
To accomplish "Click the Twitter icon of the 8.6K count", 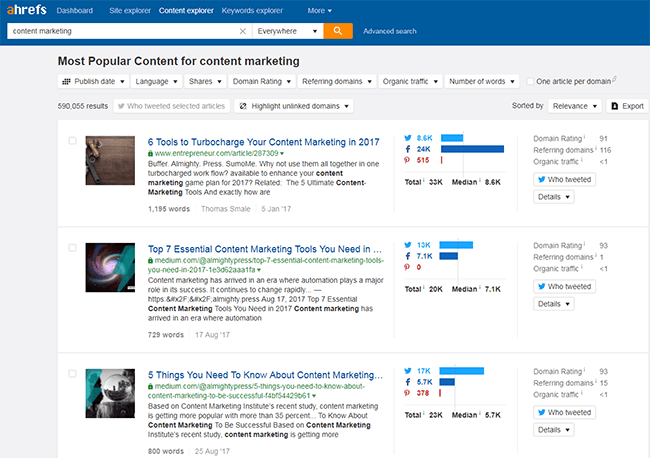I will [x=408, y=138].
